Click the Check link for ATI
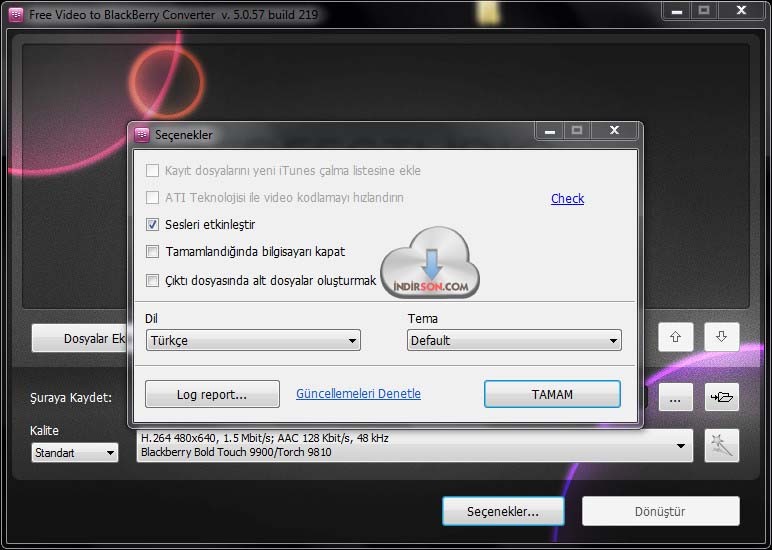 (x=567, y=198)
